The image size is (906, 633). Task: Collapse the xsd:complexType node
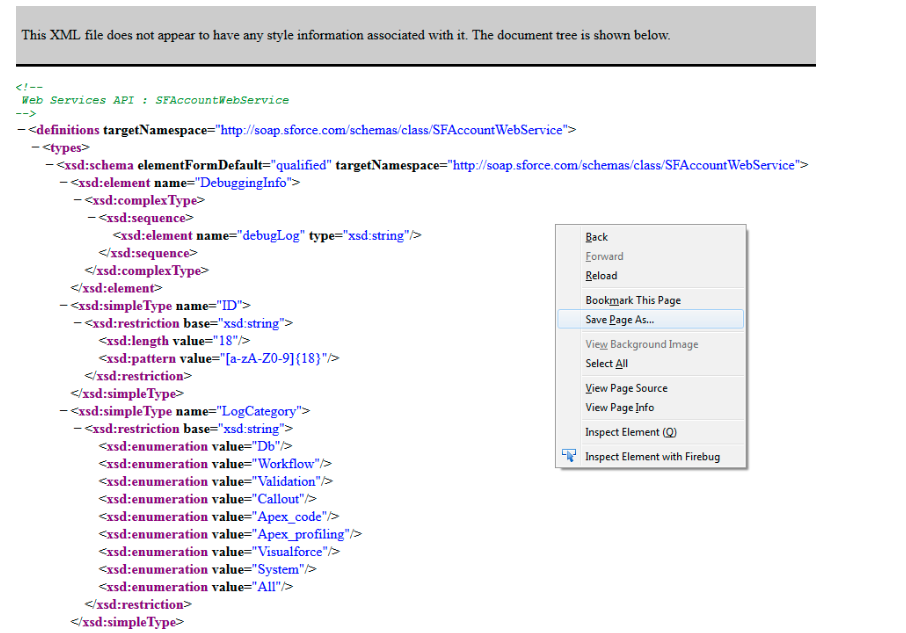click(77, 200)
